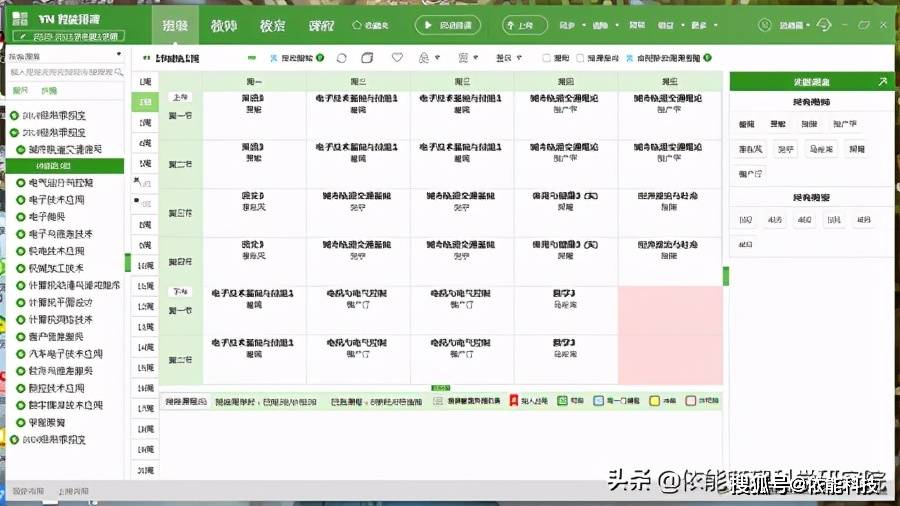This screenshot has height=506, width=900.
Task: Expand right panel using the diagonal arrow icon
Action: [882, 82]
